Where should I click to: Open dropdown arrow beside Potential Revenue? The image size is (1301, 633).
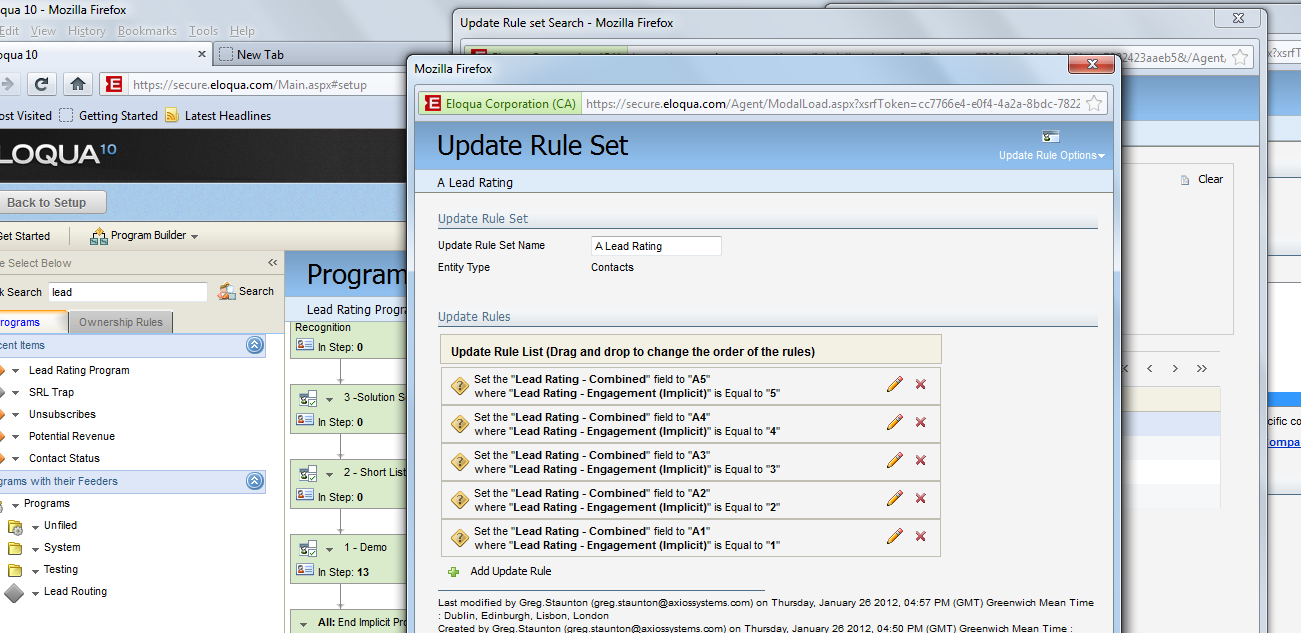click(17, 437)
